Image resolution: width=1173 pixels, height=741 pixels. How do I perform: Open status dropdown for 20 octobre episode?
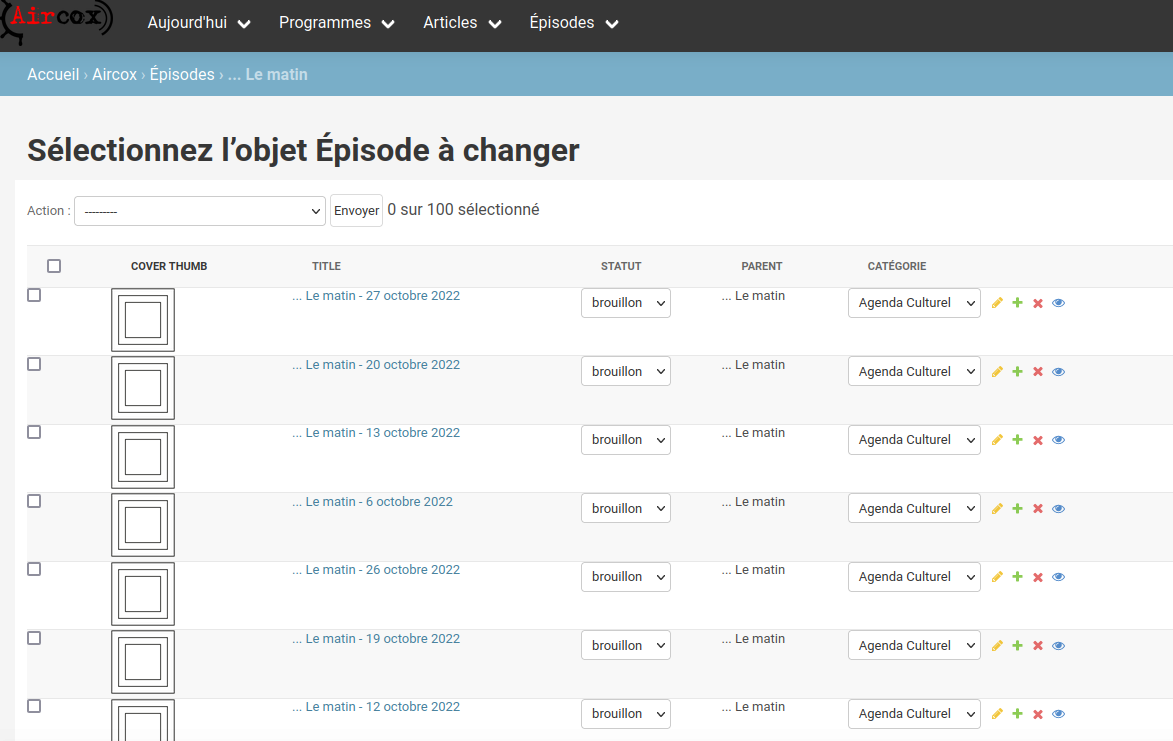coord(625,372)
